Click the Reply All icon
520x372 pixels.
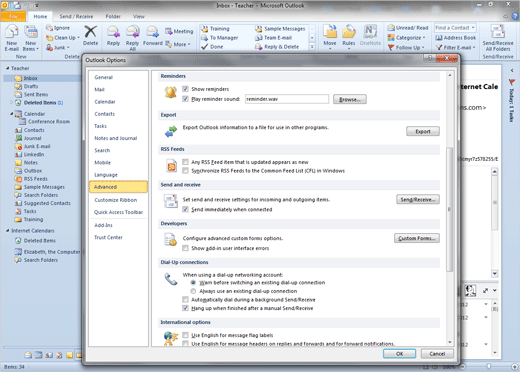pos(132,32)
